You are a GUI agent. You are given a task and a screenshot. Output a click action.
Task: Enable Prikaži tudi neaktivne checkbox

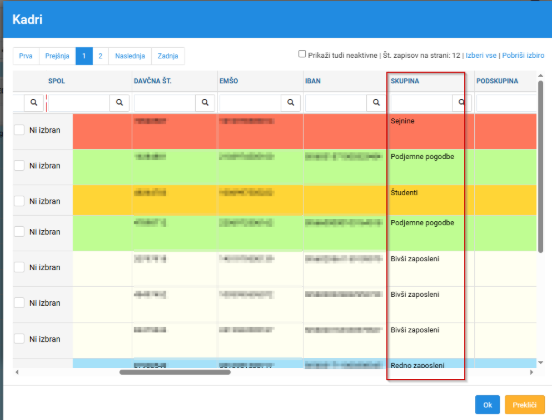[x=302, y=54]
